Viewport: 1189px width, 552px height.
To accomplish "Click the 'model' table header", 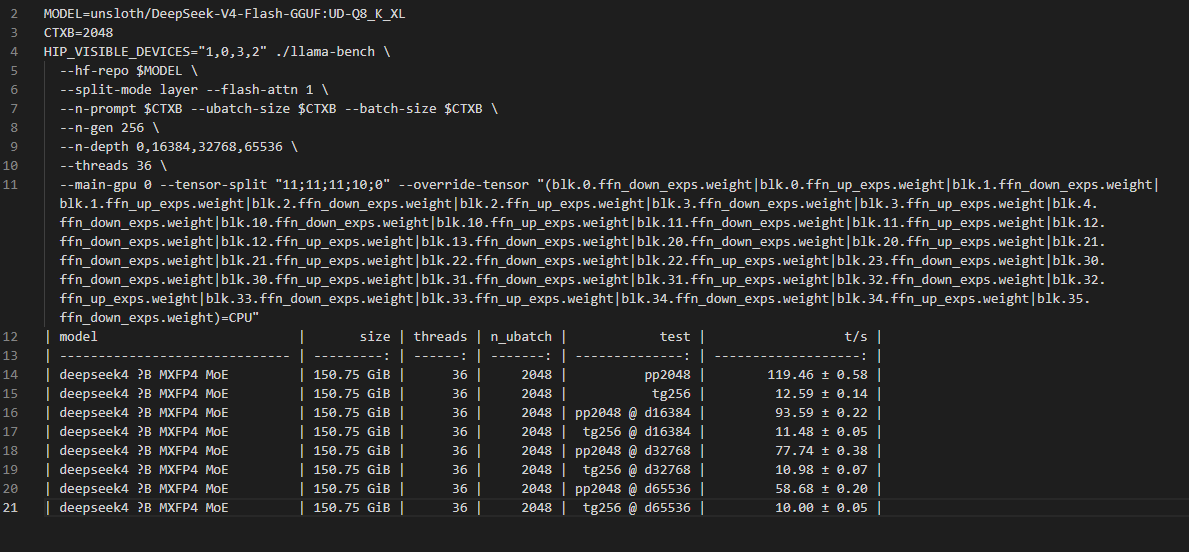I will pos(79,336).
